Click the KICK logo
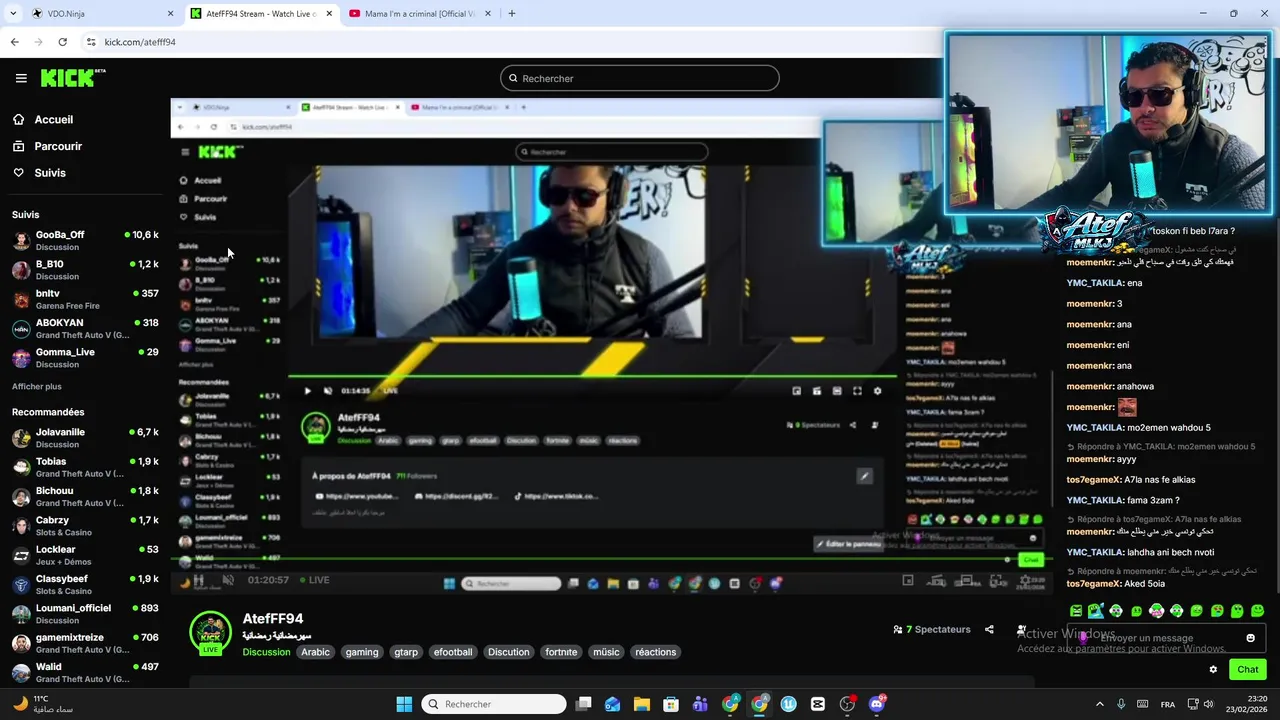This screenshot has width=1280, height=720. click(x=73, y=78)
